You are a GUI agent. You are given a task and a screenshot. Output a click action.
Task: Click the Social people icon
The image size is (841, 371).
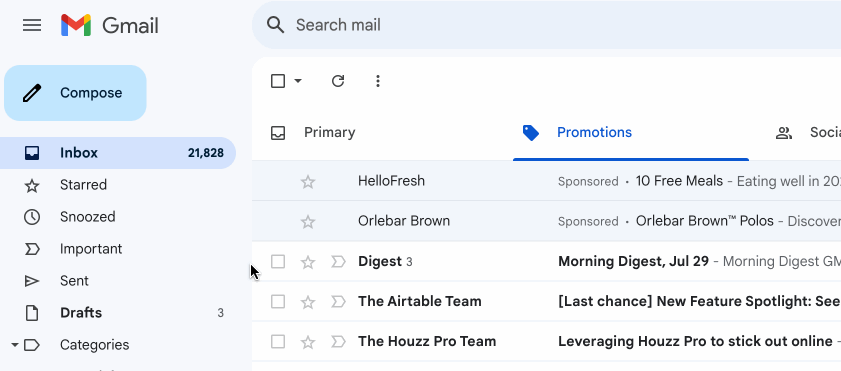(784, 133)
